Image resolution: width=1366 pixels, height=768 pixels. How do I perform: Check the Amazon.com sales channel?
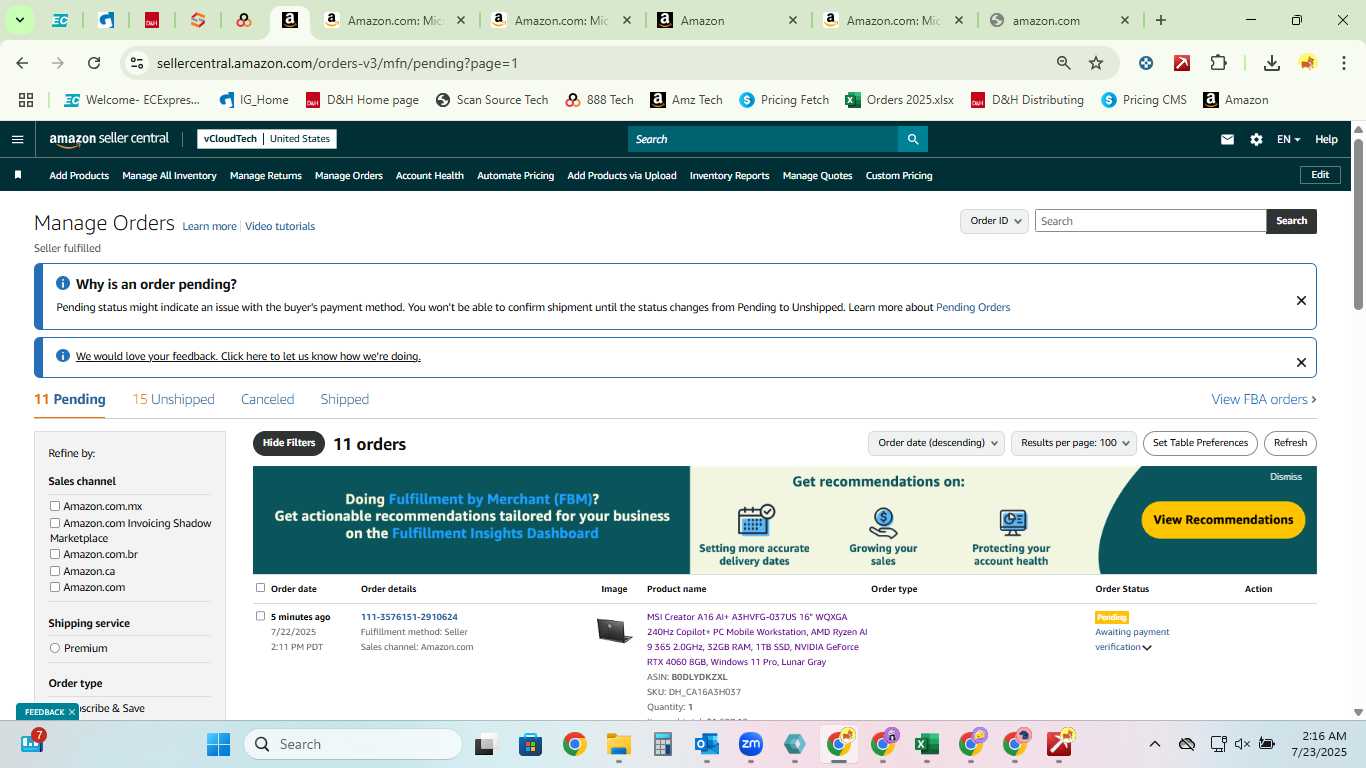click(55, 587)
